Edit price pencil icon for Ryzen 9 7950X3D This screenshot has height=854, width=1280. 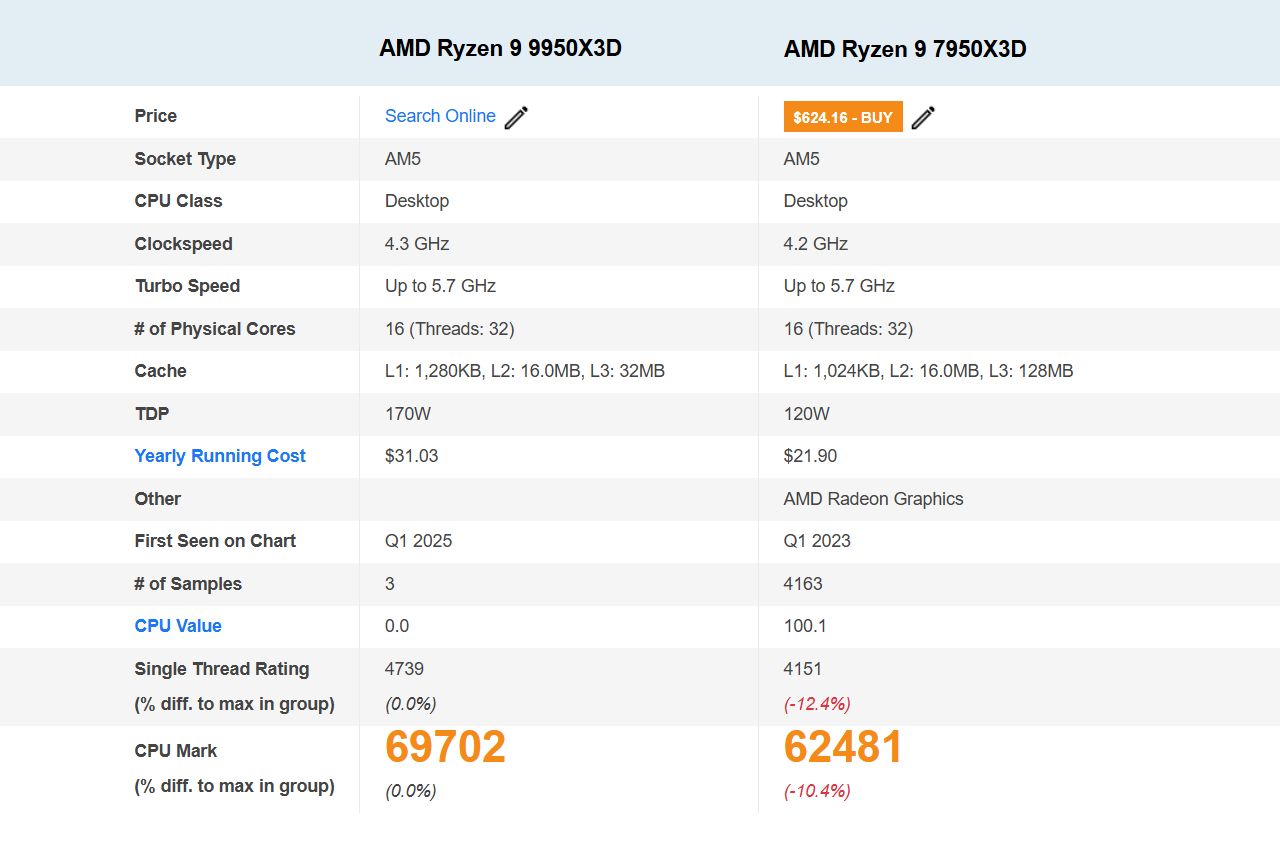click(923, 117)
